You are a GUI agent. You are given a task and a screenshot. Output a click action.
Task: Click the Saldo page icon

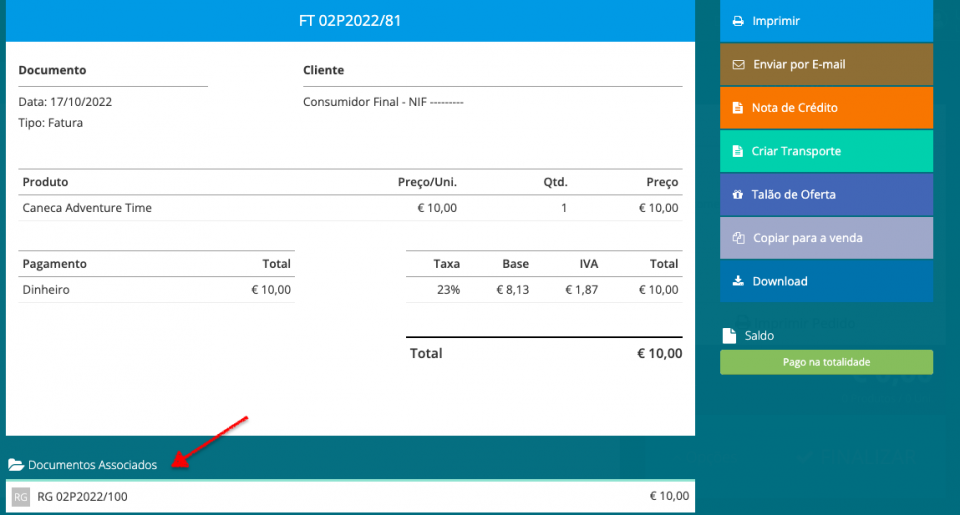(x=729, y=336)
